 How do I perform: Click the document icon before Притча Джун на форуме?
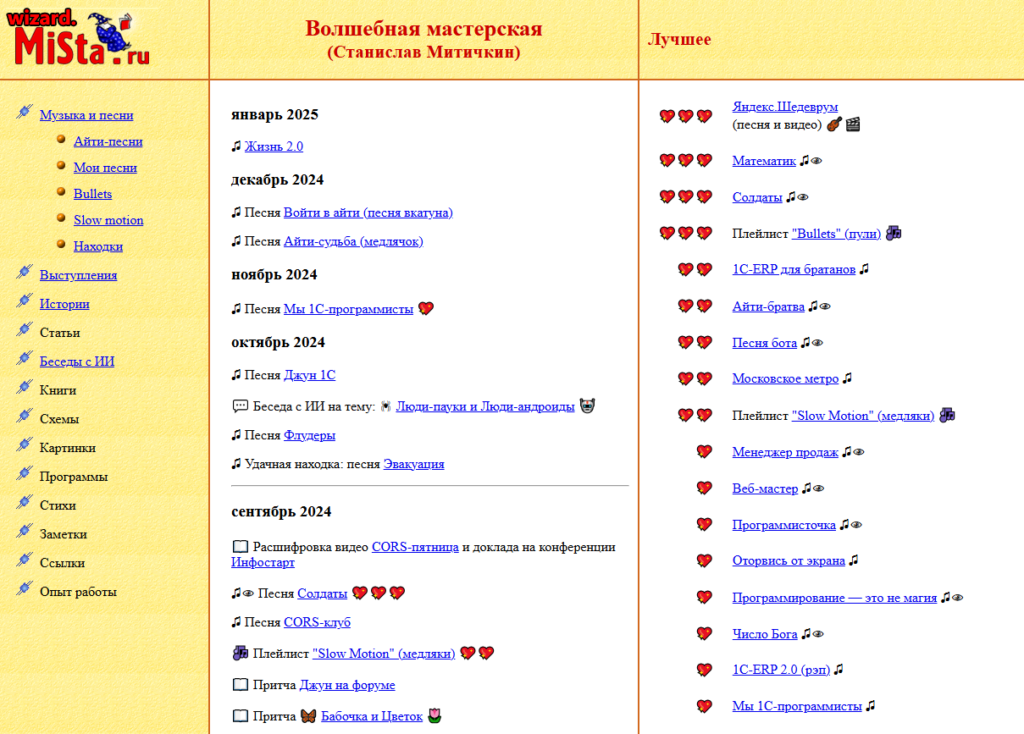tap(240, 684)
